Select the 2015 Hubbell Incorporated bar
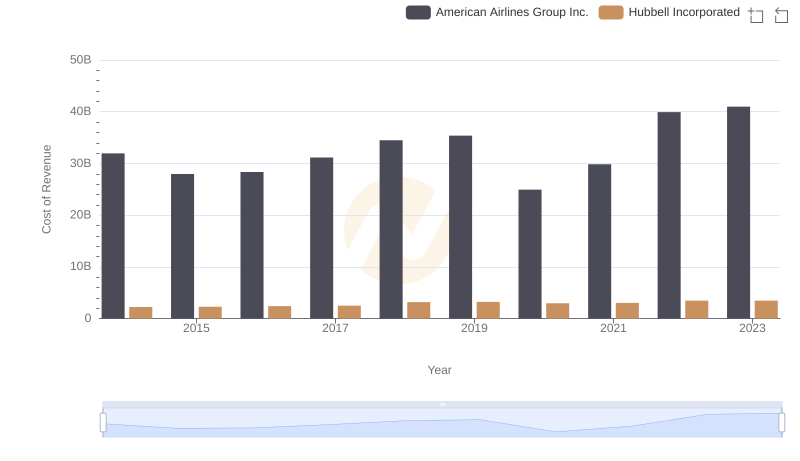800x461 pixels. (x=210, y=313)
